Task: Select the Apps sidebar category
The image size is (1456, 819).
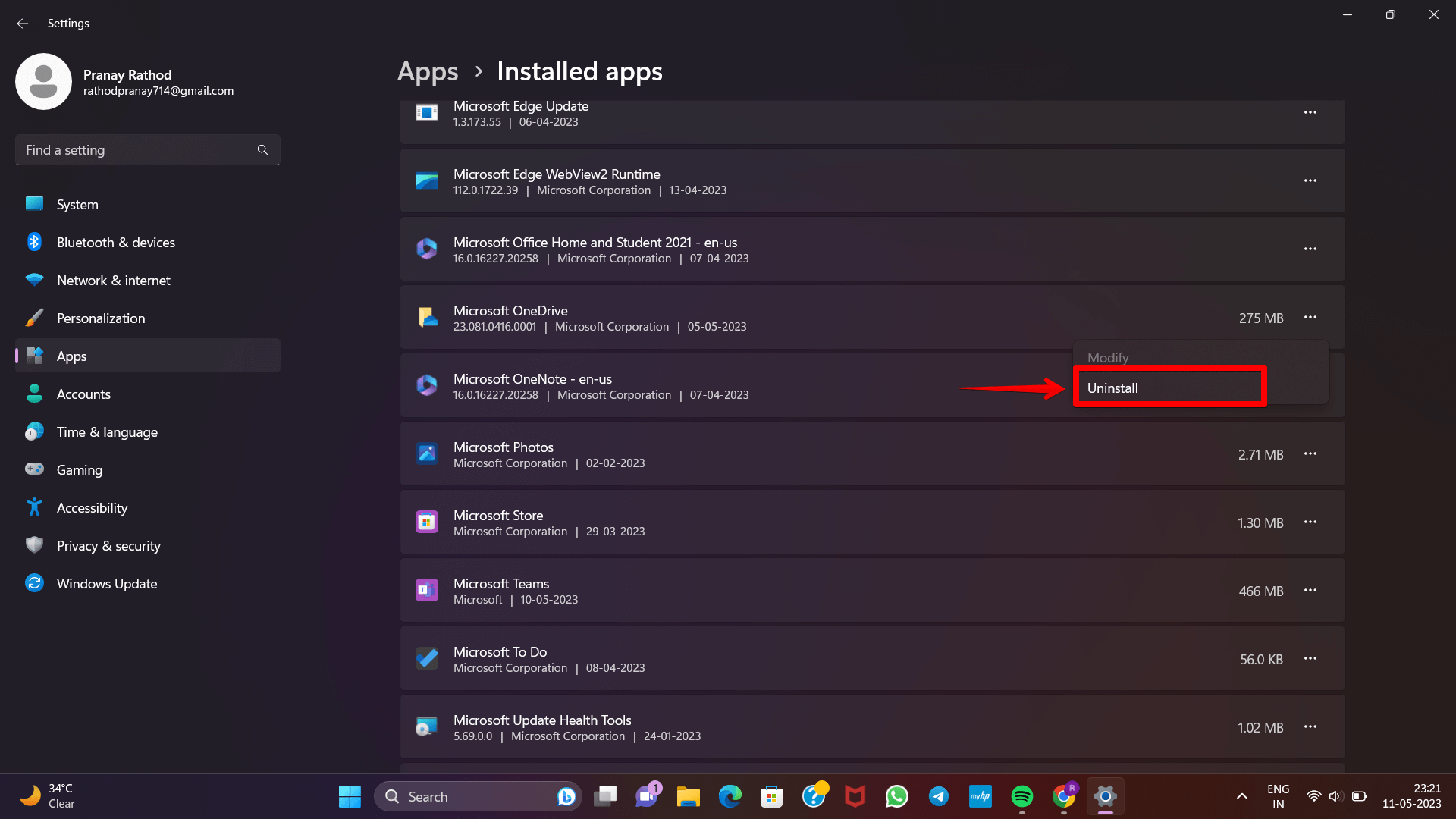Action: tap(148, 356)
